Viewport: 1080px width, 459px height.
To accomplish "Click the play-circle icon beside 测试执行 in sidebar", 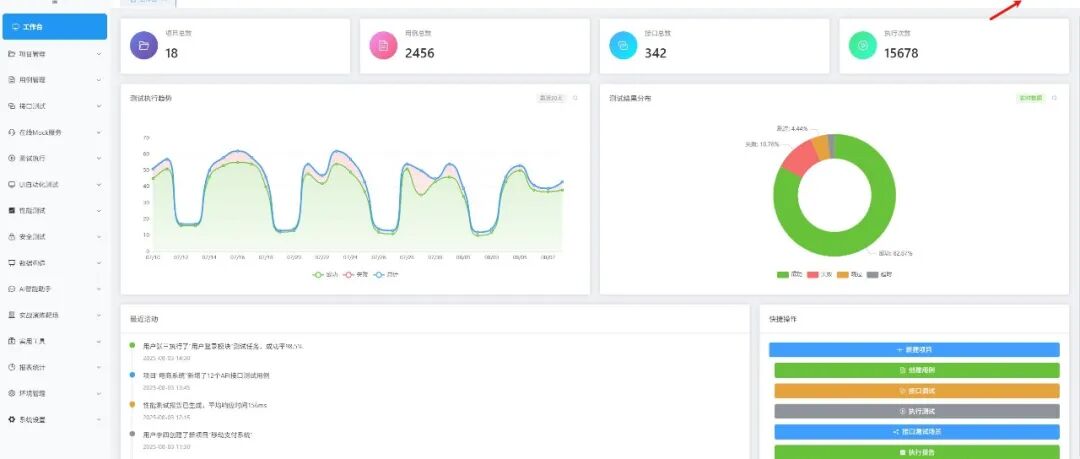I will pos(12,159).
